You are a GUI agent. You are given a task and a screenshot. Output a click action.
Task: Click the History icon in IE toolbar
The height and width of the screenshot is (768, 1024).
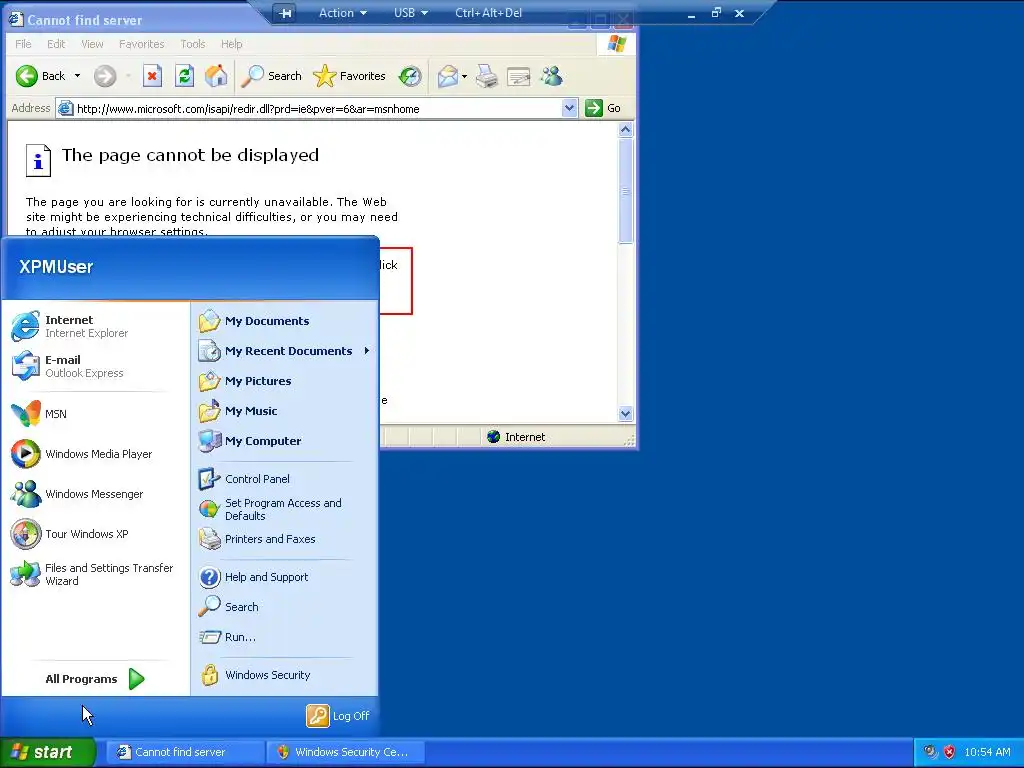410,76
